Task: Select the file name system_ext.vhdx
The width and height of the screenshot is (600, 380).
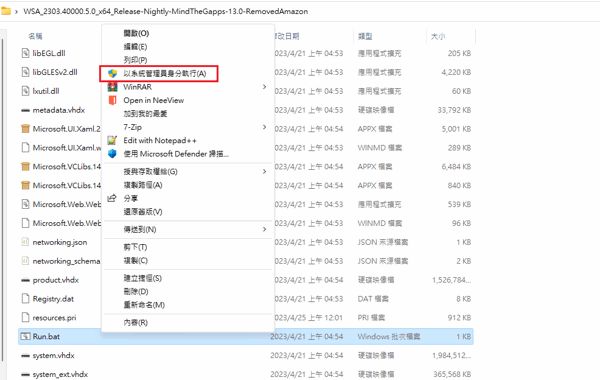Action: coord(60,374)
